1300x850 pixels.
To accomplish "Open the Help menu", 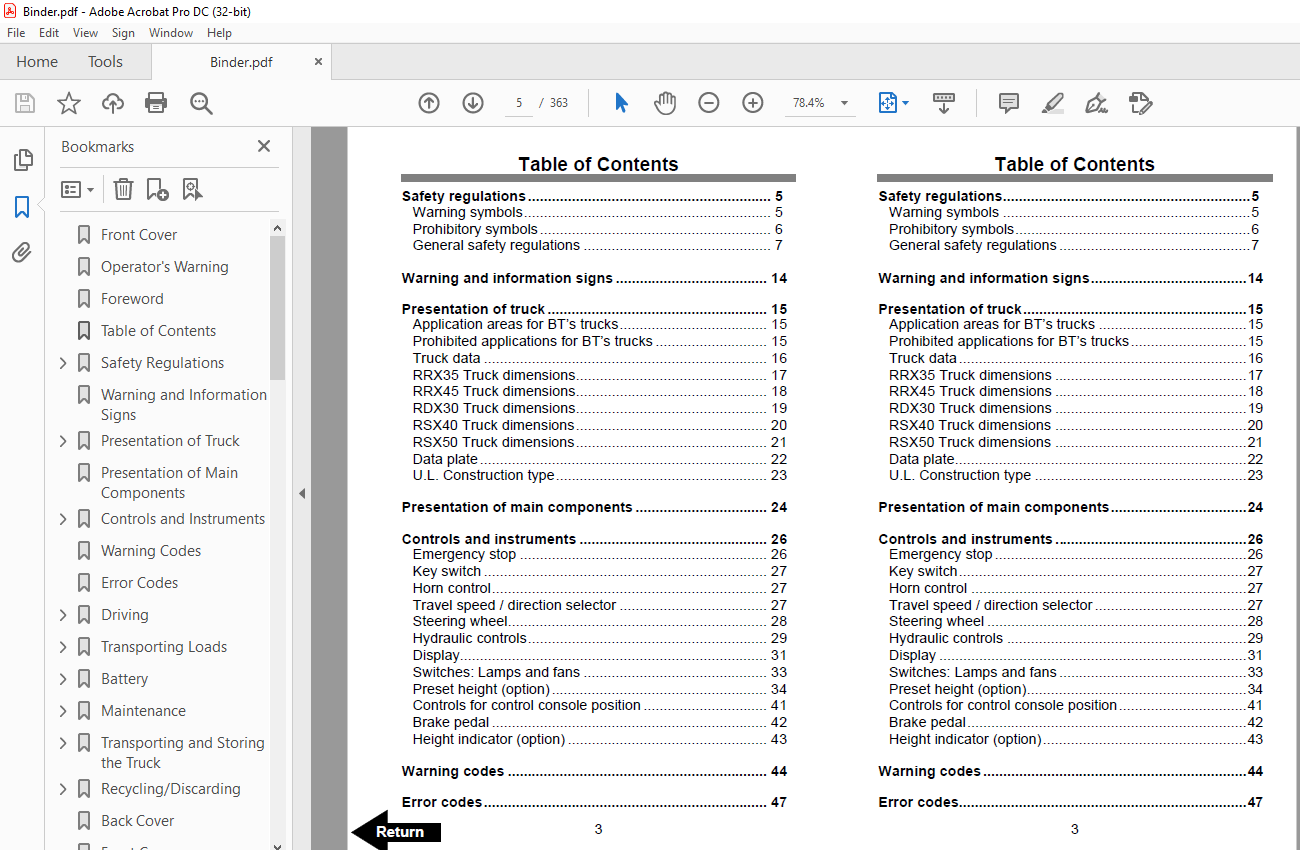I will (x=219, y=33).
